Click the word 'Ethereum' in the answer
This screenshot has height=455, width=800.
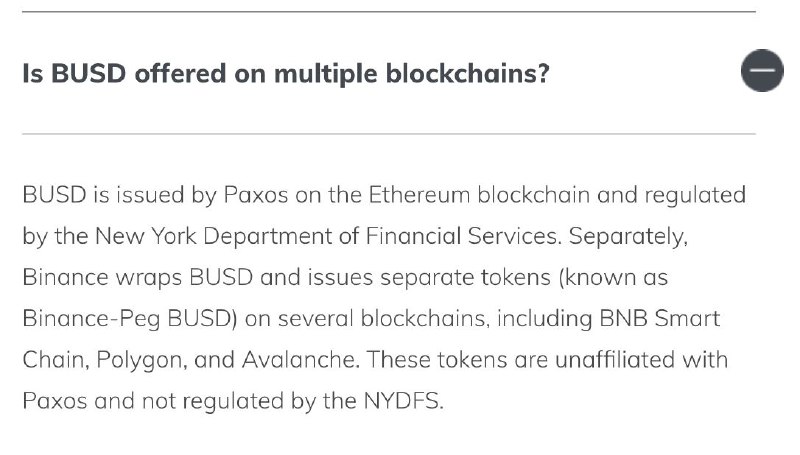pyautogui.click(x=419, y=195)
